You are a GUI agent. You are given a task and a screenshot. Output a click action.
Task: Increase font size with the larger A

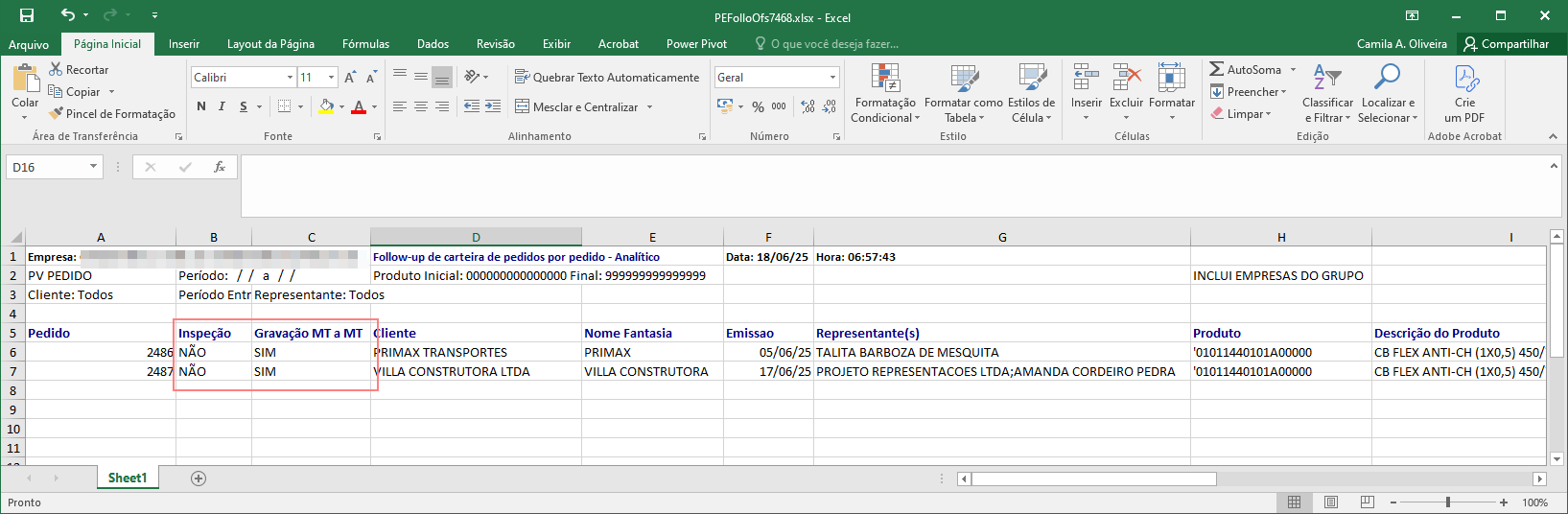click(350, 78)
